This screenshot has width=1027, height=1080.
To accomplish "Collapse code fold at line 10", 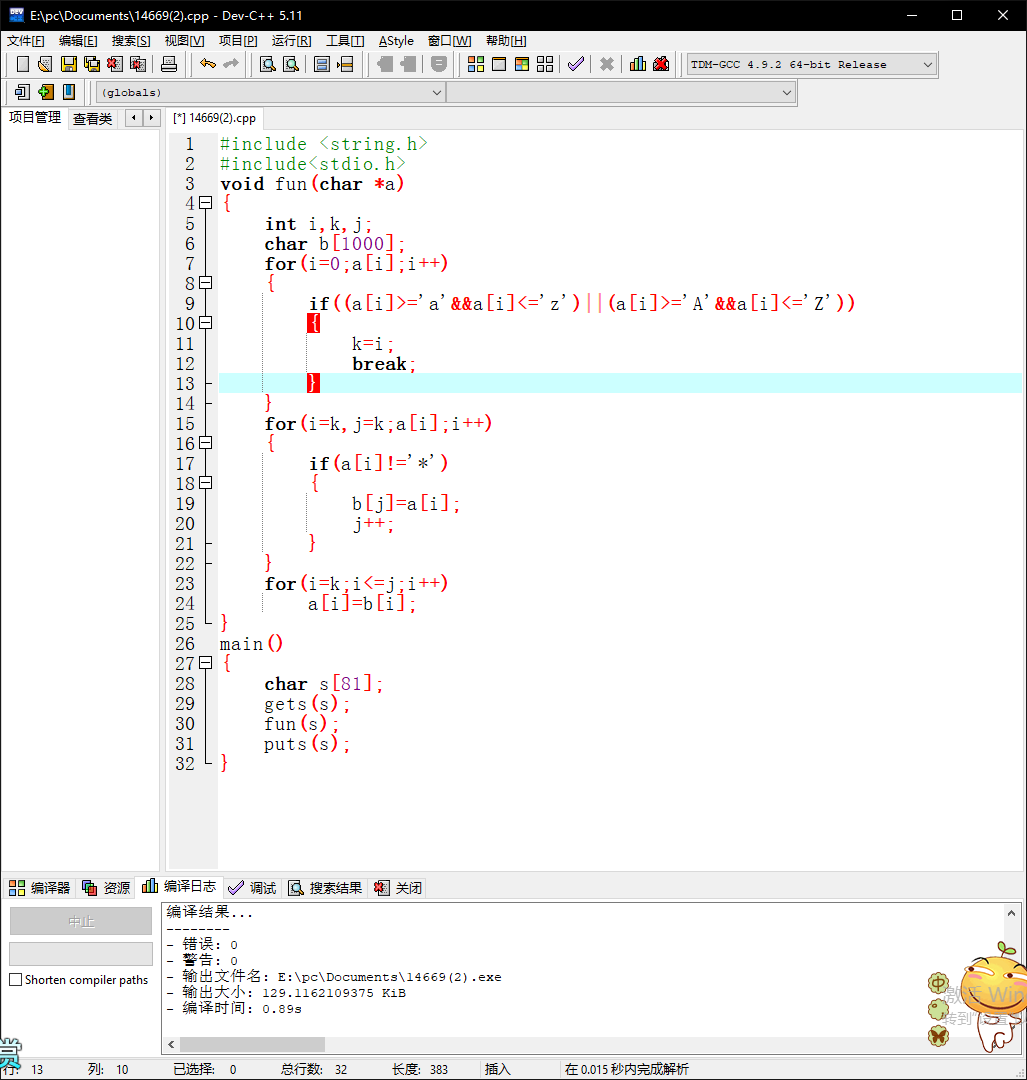I will [205, 322].
